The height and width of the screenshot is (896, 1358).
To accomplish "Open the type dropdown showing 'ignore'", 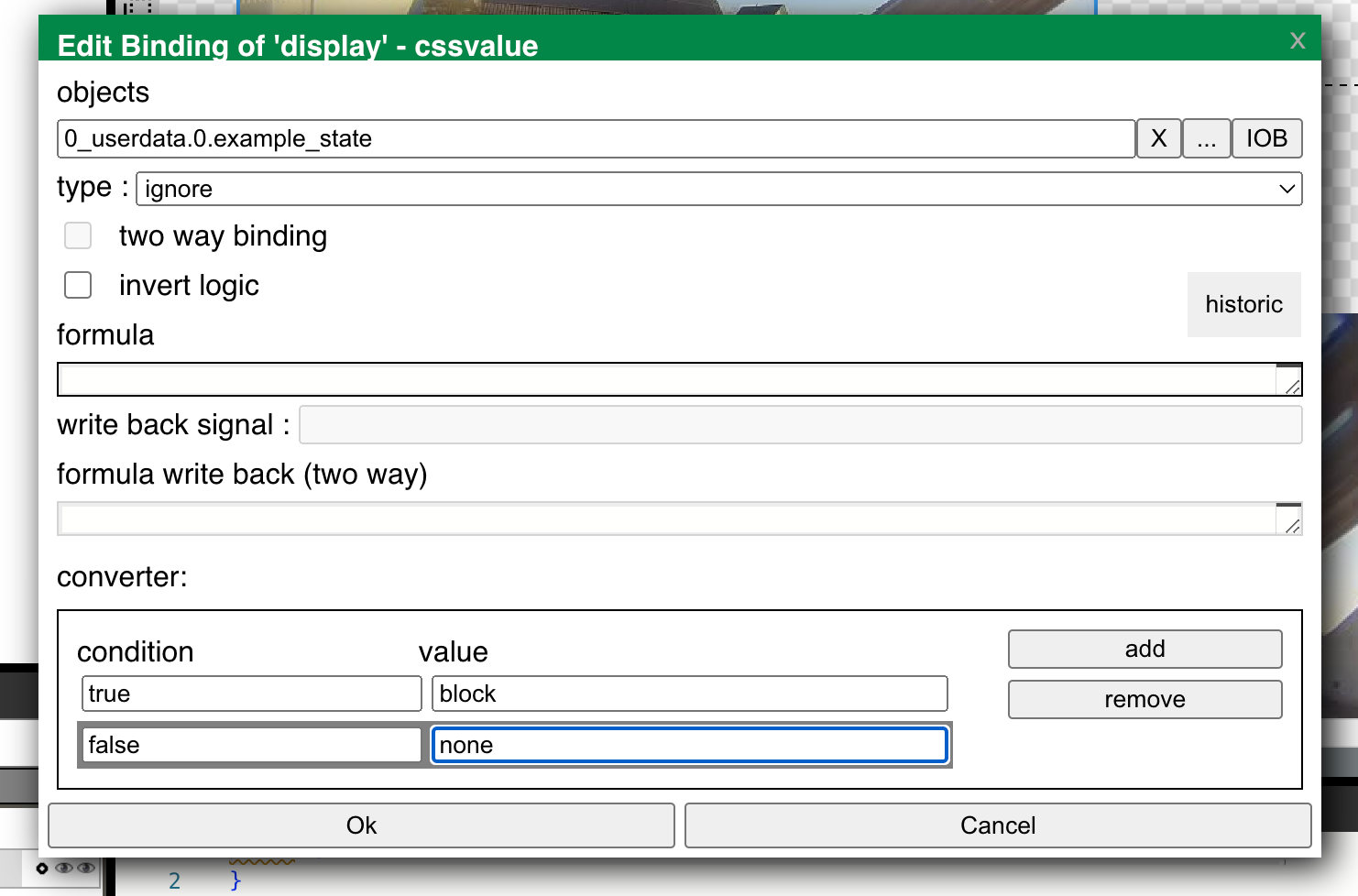I will [718, 189].
